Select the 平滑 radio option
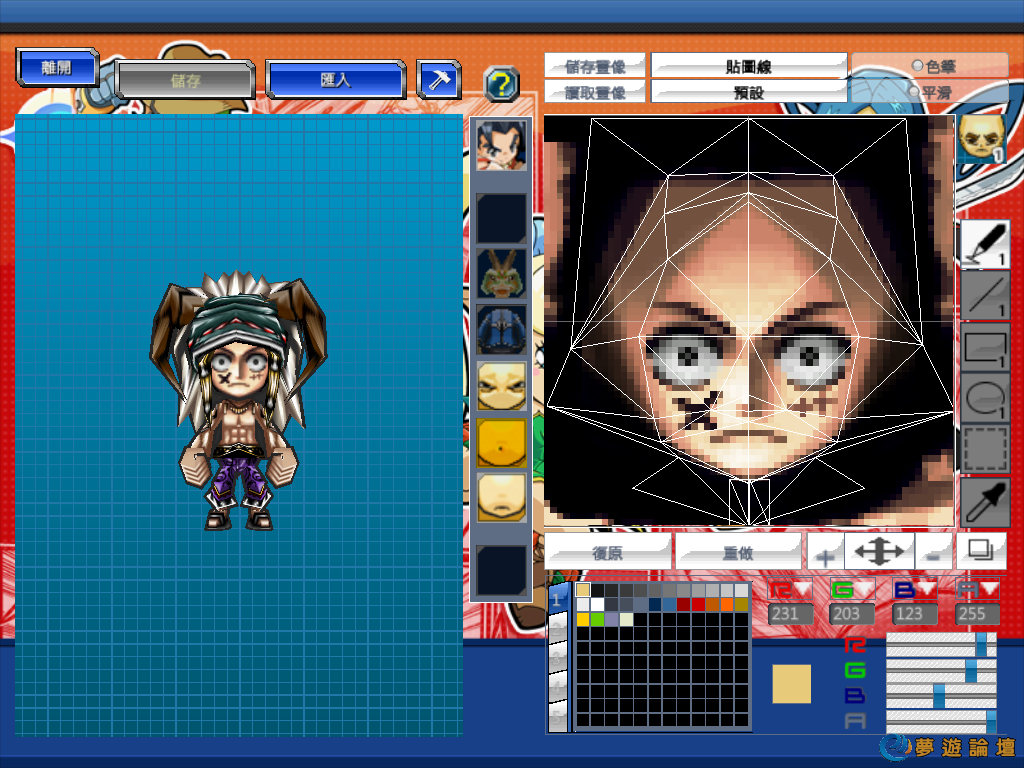The width and height of the screenshot is (1024, 768). tap(929, 92)
